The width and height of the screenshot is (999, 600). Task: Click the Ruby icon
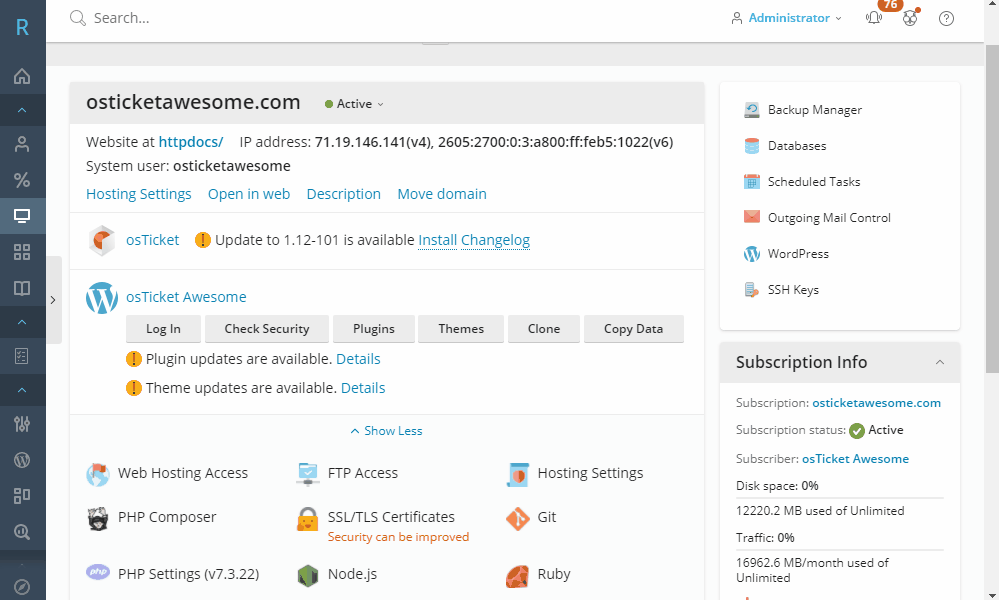click(x=517, y=575)
